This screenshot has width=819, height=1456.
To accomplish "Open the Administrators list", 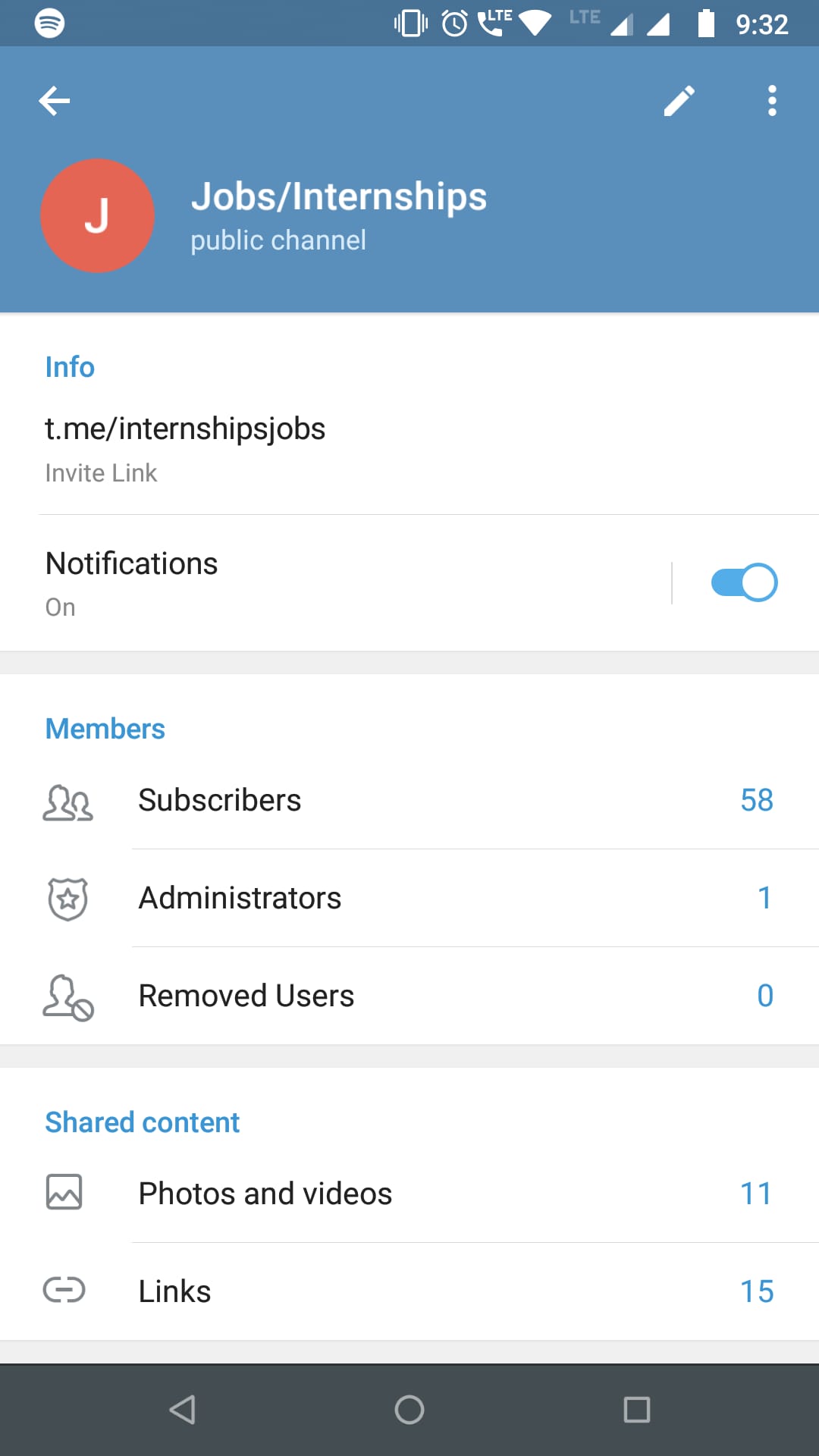I will 409,898.
